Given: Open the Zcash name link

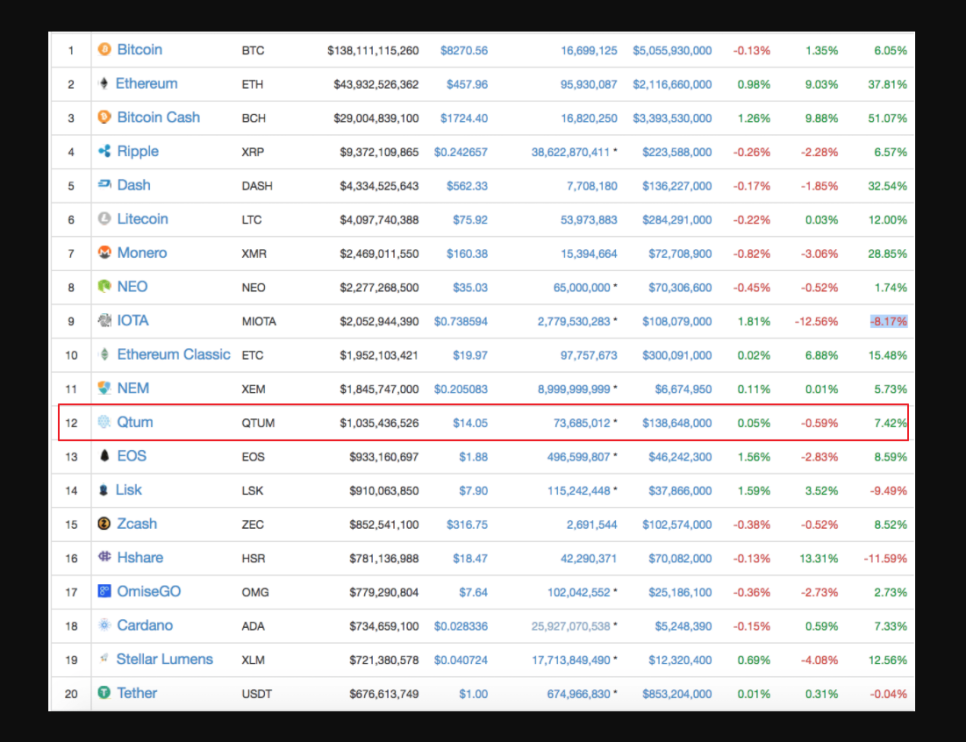Looking at the screenshot, I should 137,524.
